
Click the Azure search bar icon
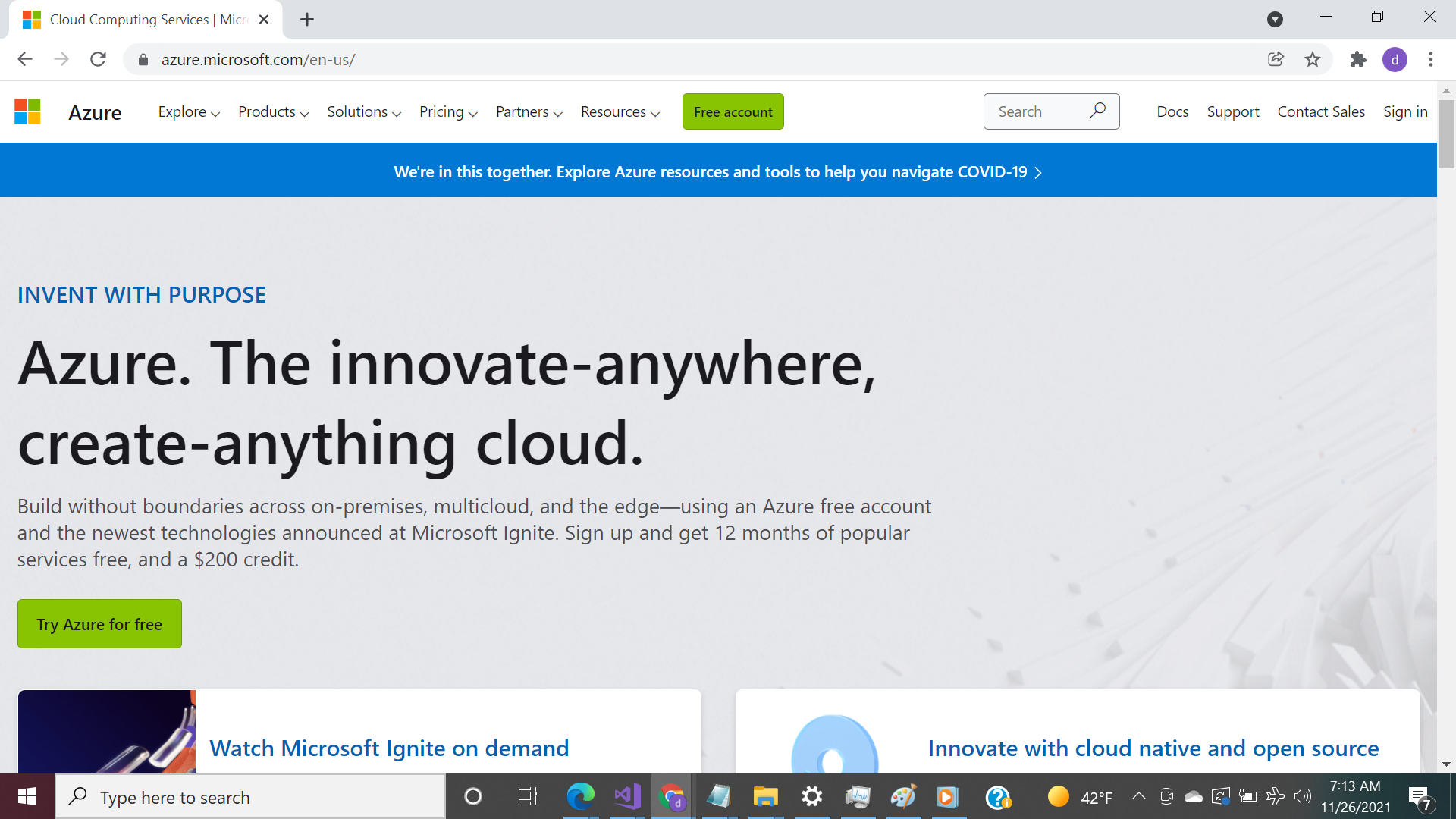1098,110
